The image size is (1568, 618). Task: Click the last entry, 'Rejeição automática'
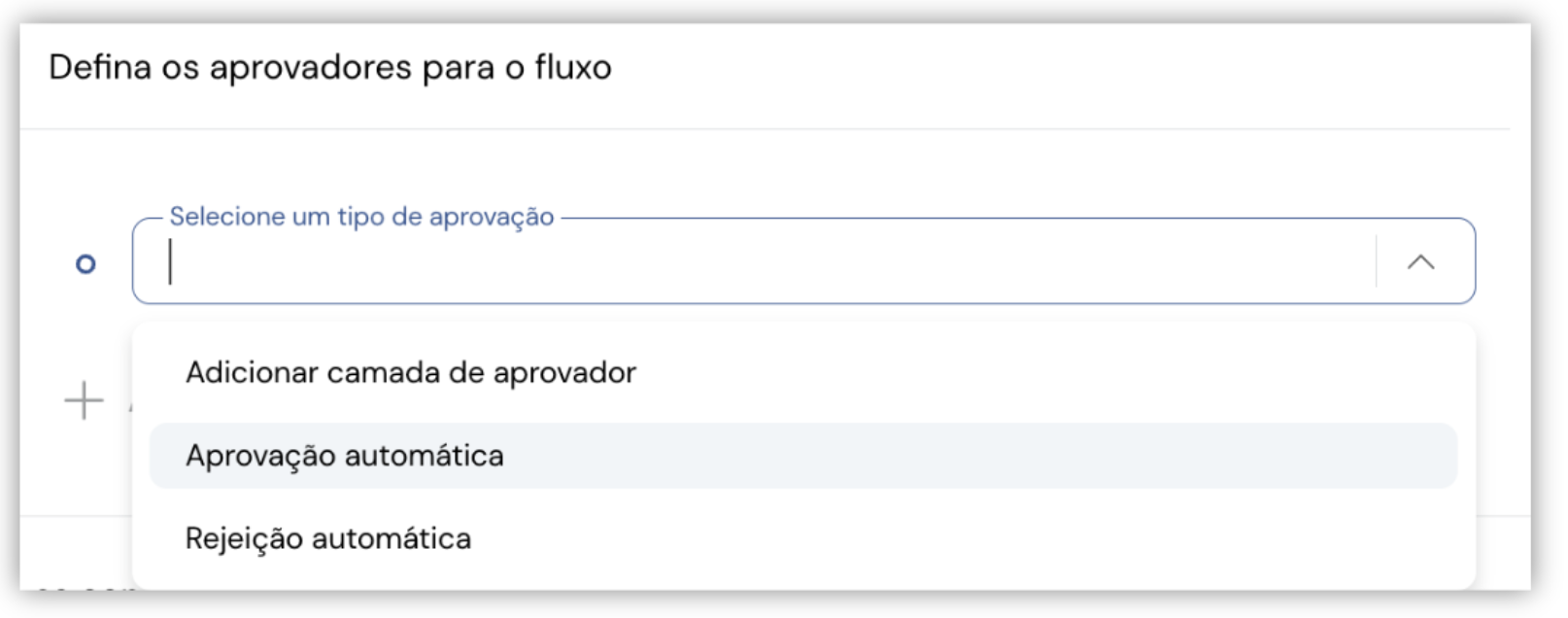point(328,538)
